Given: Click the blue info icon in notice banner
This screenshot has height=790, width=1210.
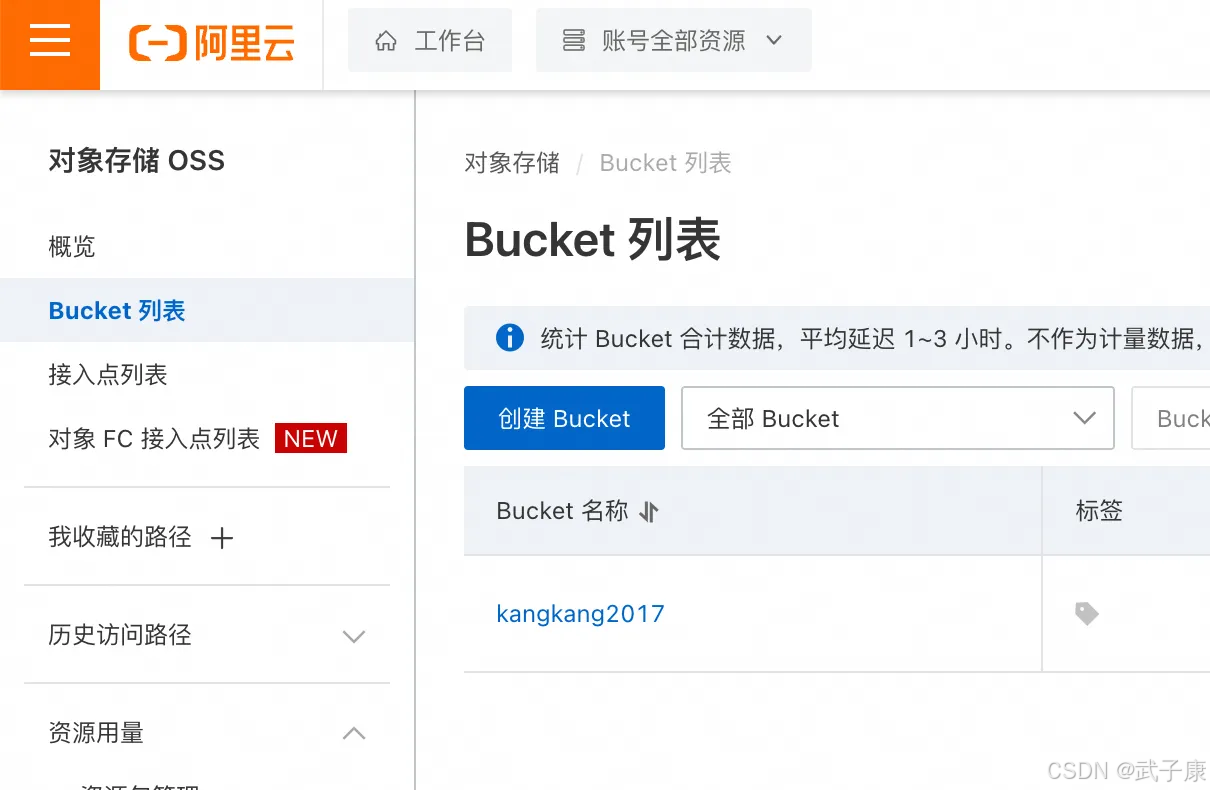Looking at the screenshot, I should pyautogui.click(x=510, y=338).
